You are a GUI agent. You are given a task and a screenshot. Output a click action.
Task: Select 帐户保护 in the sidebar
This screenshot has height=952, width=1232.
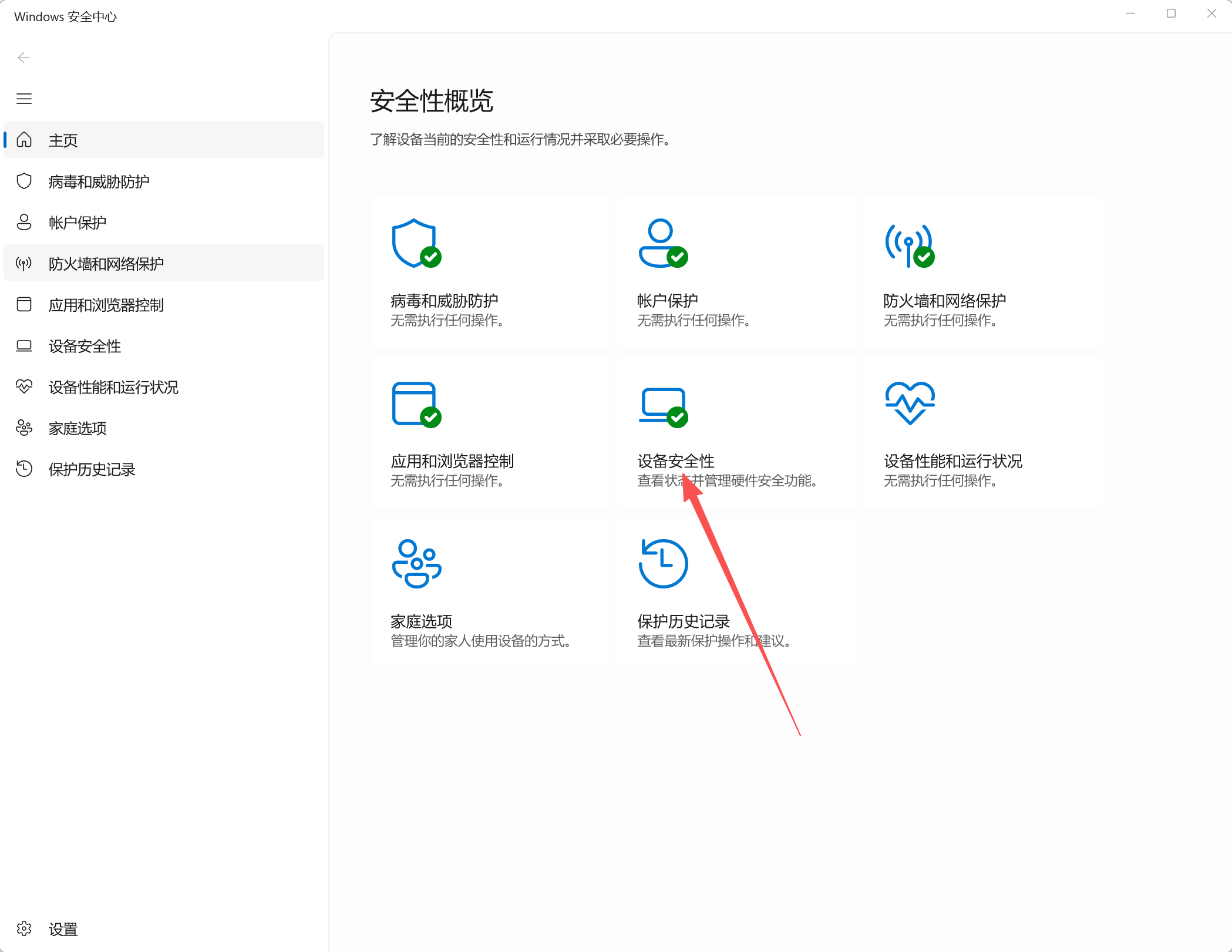pos(164,222)
